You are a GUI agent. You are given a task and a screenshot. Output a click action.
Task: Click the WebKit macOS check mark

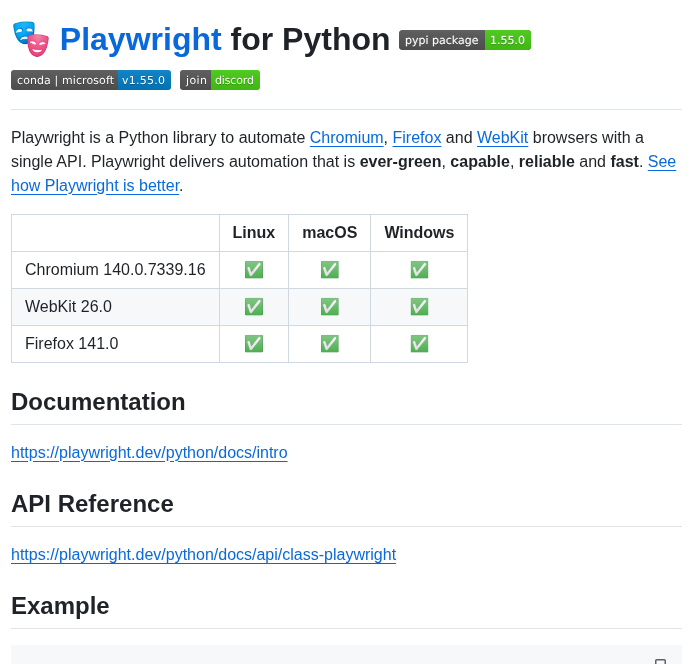coord(330,307)
